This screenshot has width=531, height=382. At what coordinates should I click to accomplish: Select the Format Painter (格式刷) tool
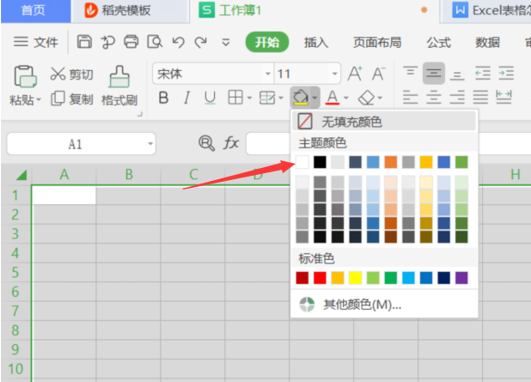pyautogui.click(x=119, y=85)
